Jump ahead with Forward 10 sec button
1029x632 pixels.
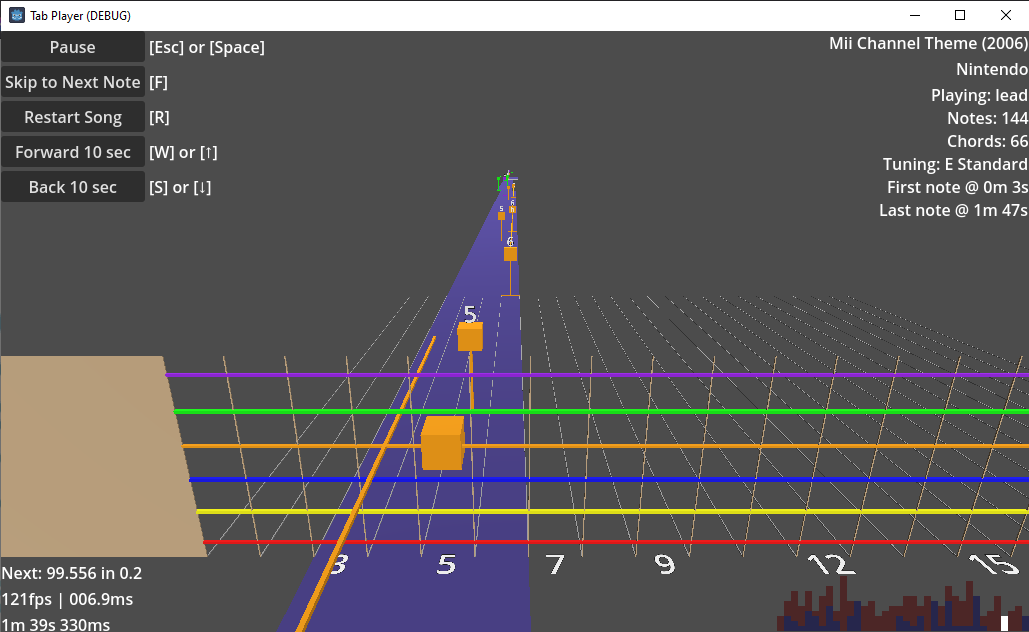click(73, 152)
